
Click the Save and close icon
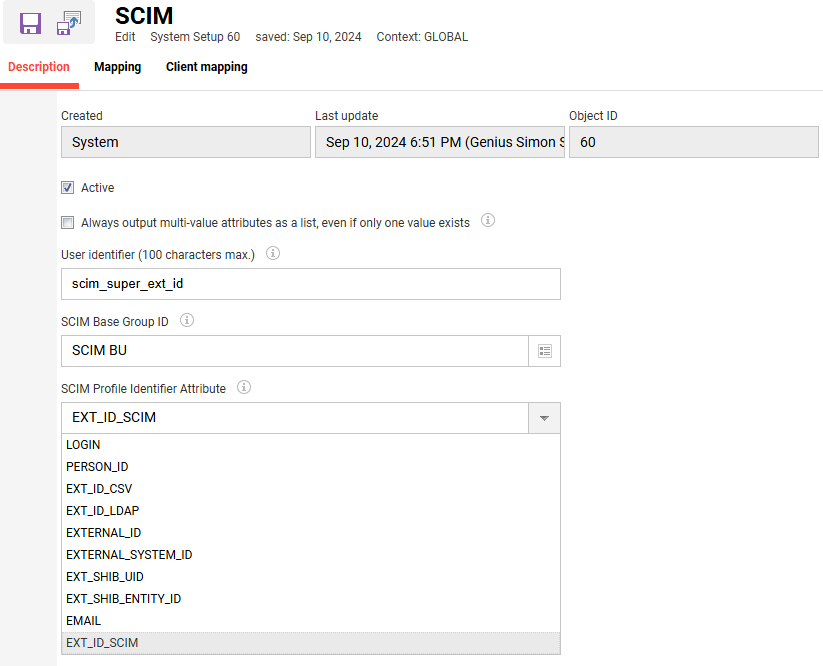point(69,24)
